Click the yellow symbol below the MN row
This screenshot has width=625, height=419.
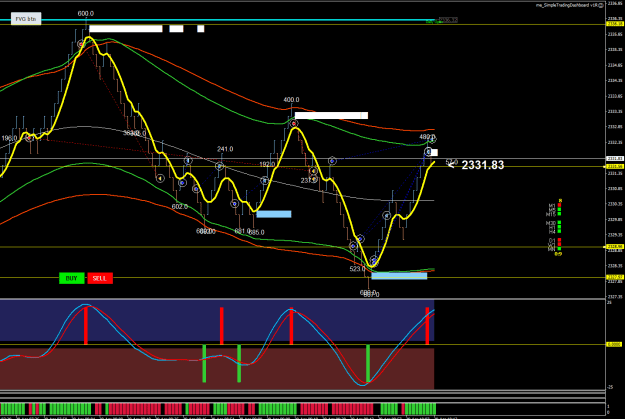[x=558, y=254]
